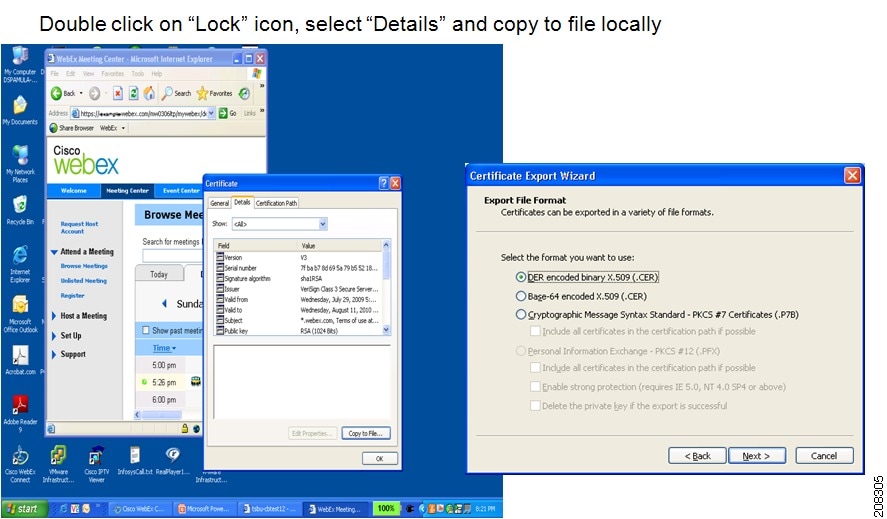Open Internet Explorer desktop icon
The width and height of the screenshot is (887, 519).
20,264
